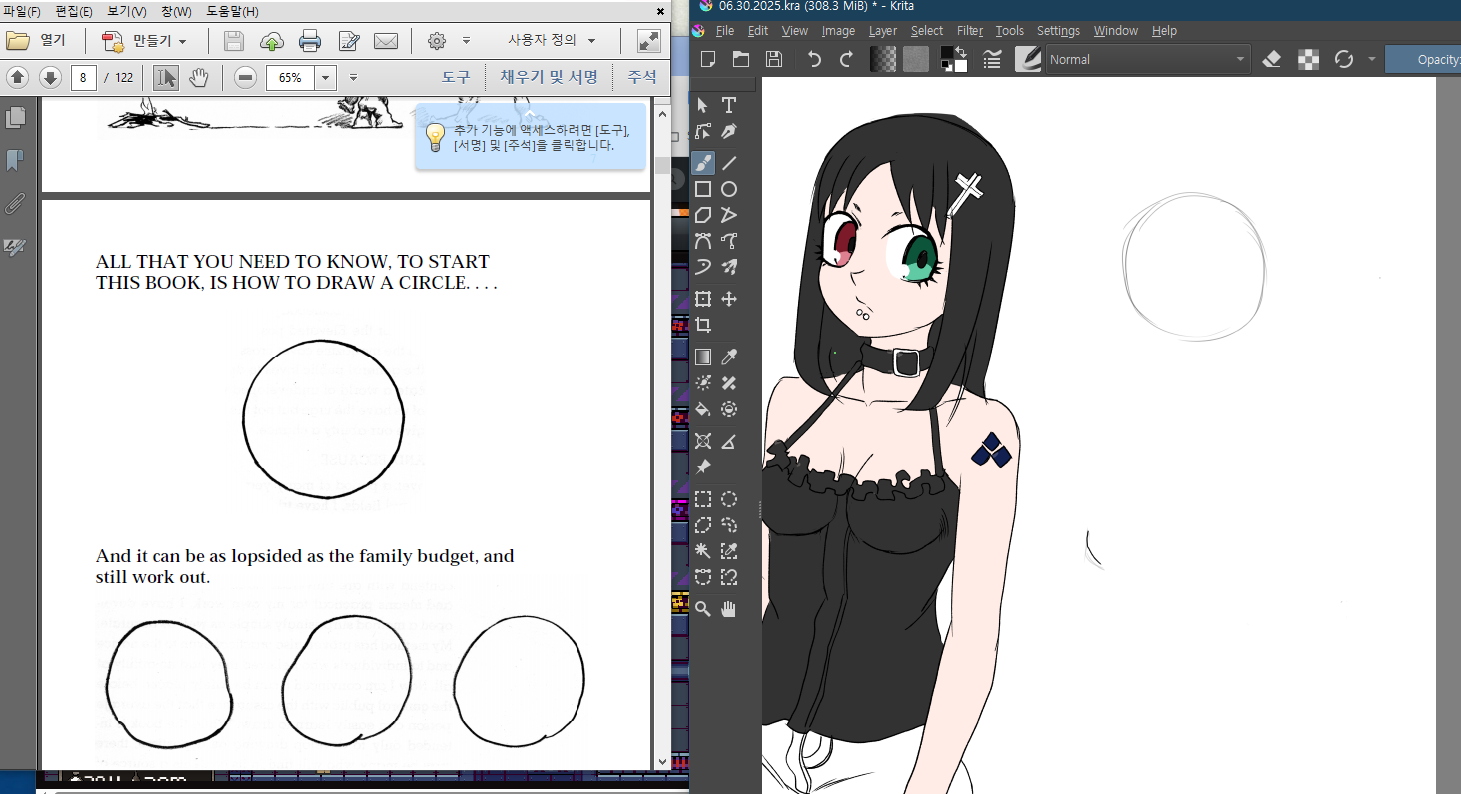This screenshot has width=1461, height=794.
Task: Choose the Gradient tool in Krita
Action: (x=703, y=357)
